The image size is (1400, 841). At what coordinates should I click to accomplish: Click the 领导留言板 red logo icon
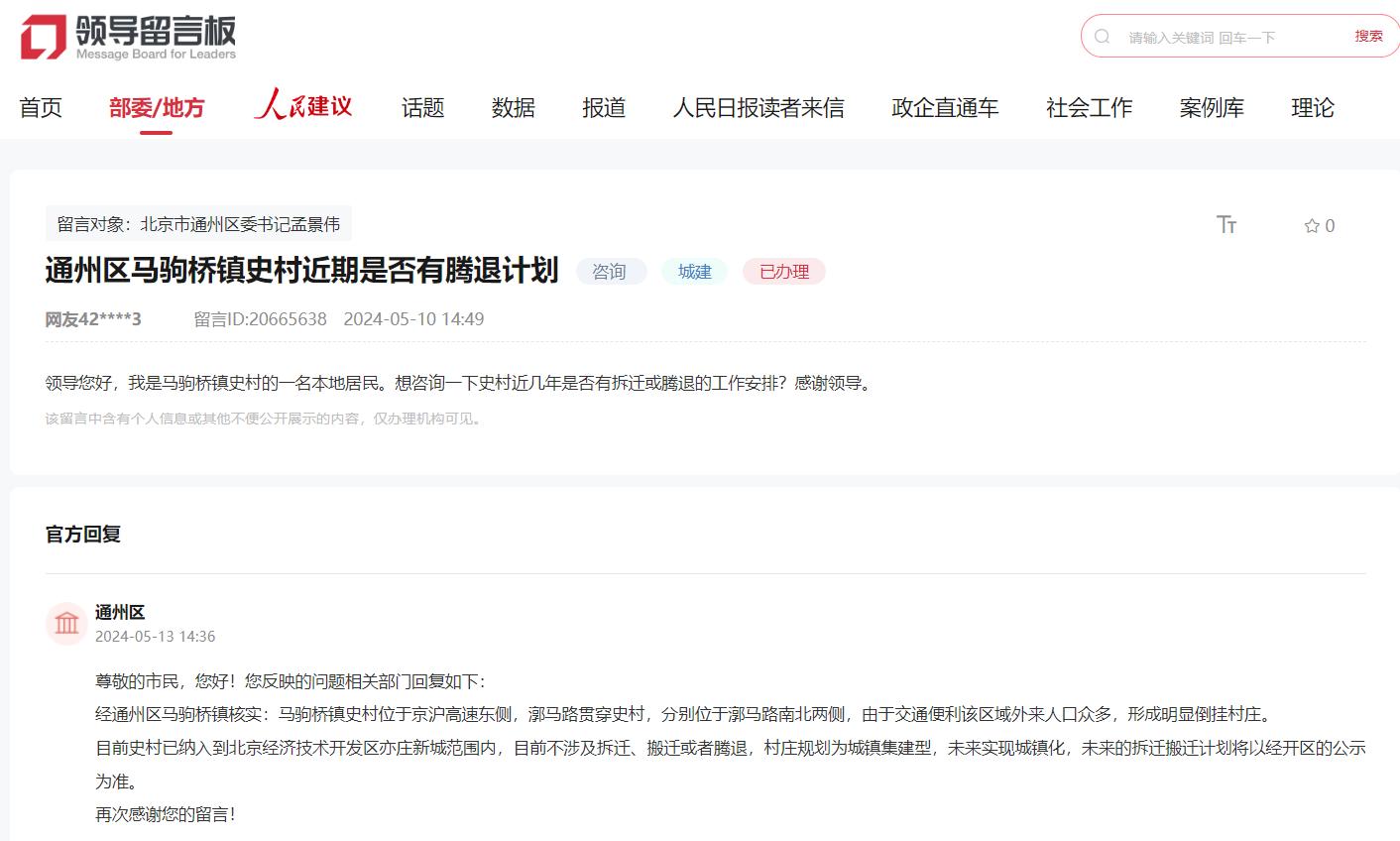click(x=43, y=37)
